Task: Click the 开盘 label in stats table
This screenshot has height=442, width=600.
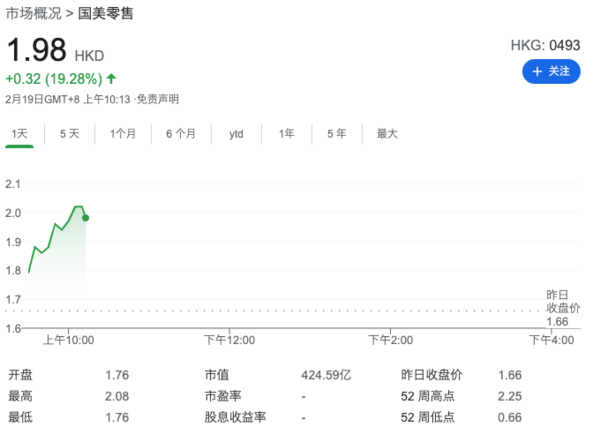Action: [x=21, y=375]
